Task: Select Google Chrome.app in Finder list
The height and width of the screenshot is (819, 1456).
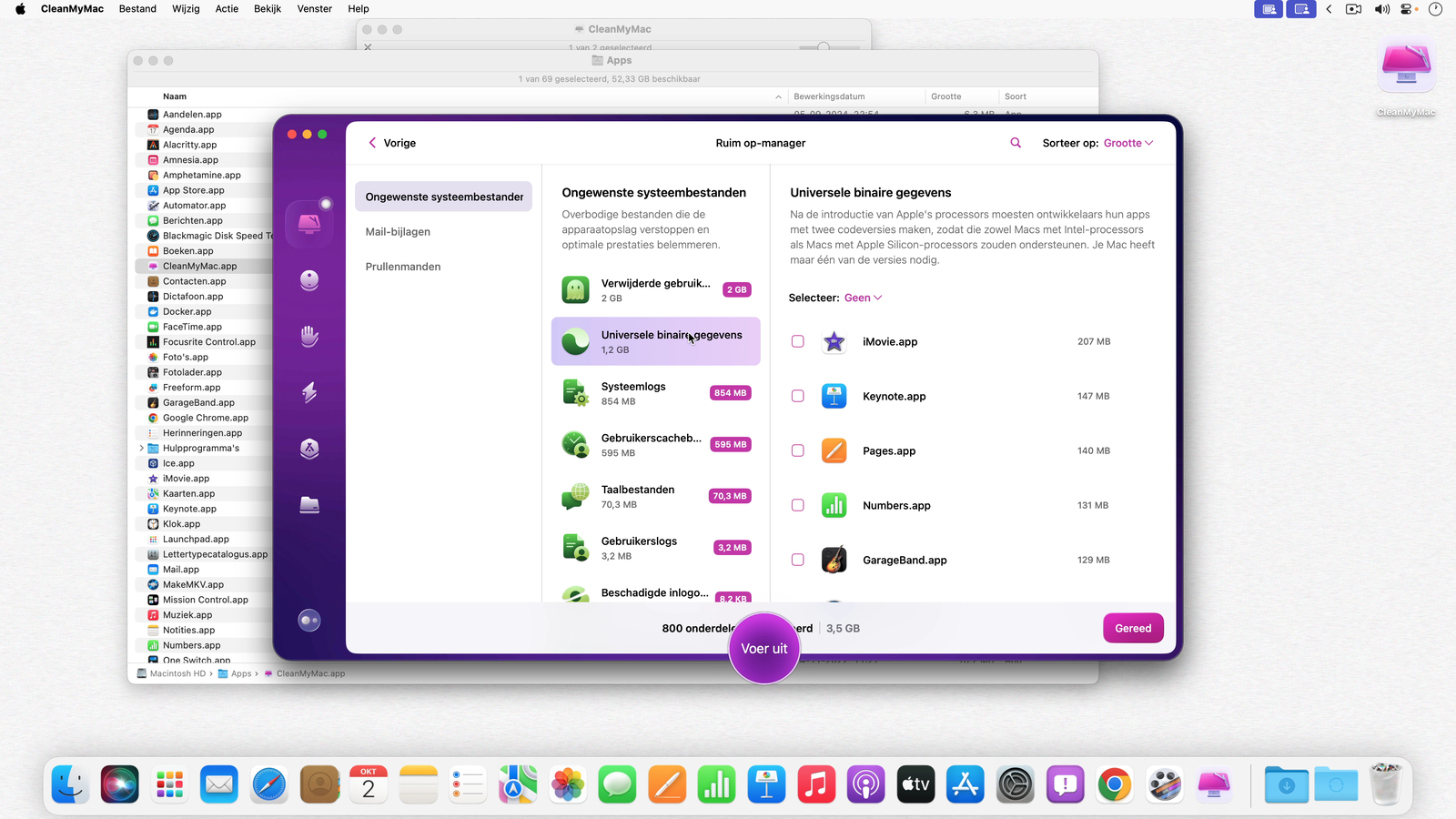Action: 205,419
